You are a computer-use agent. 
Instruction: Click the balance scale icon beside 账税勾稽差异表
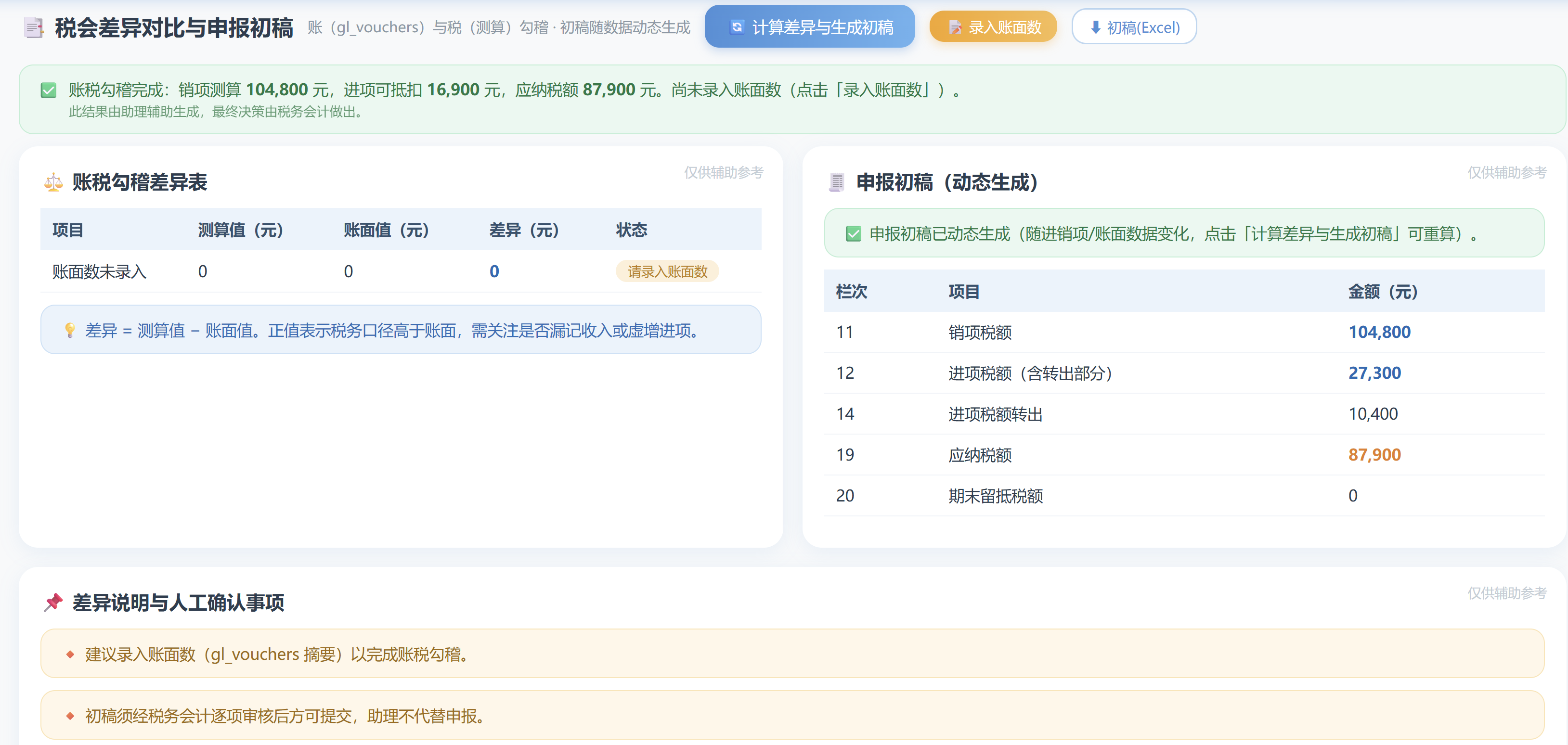pos(53,182)
